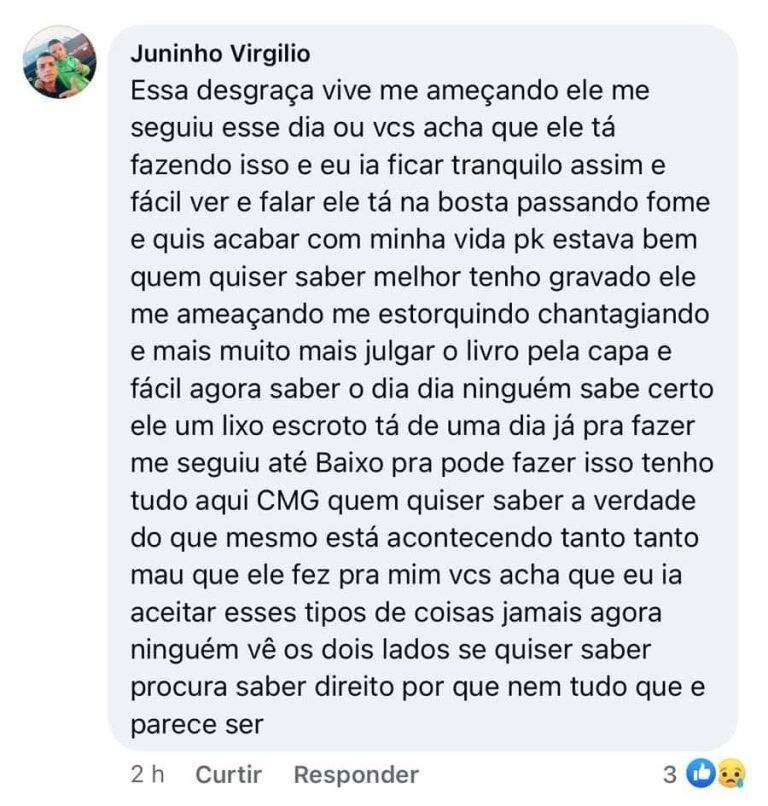Click the opening words "Essa desgraça"
Image resolution: width=768 pixels, height=806 pixels.
[x=203, y=91]
